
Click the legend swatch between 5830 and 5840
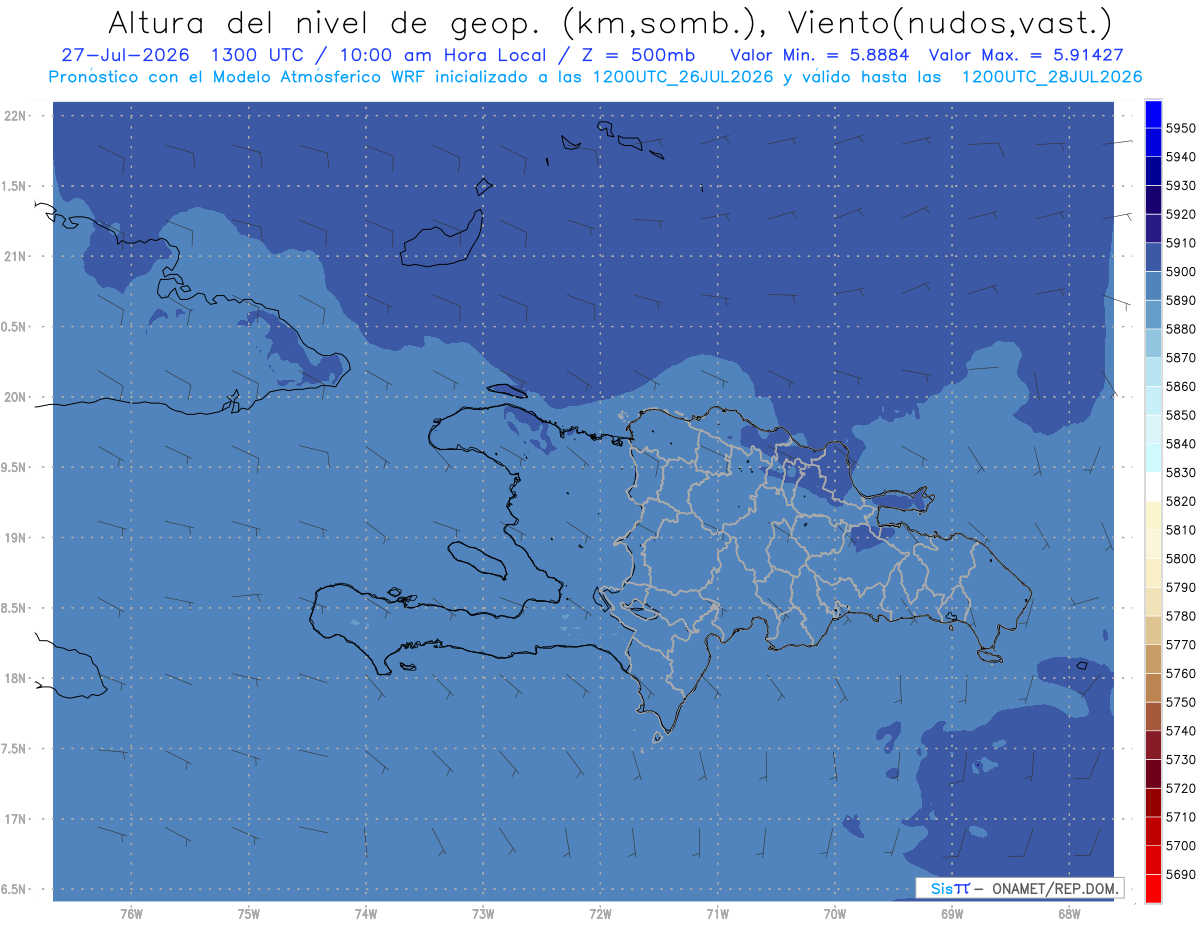(x=1152, y=458)
